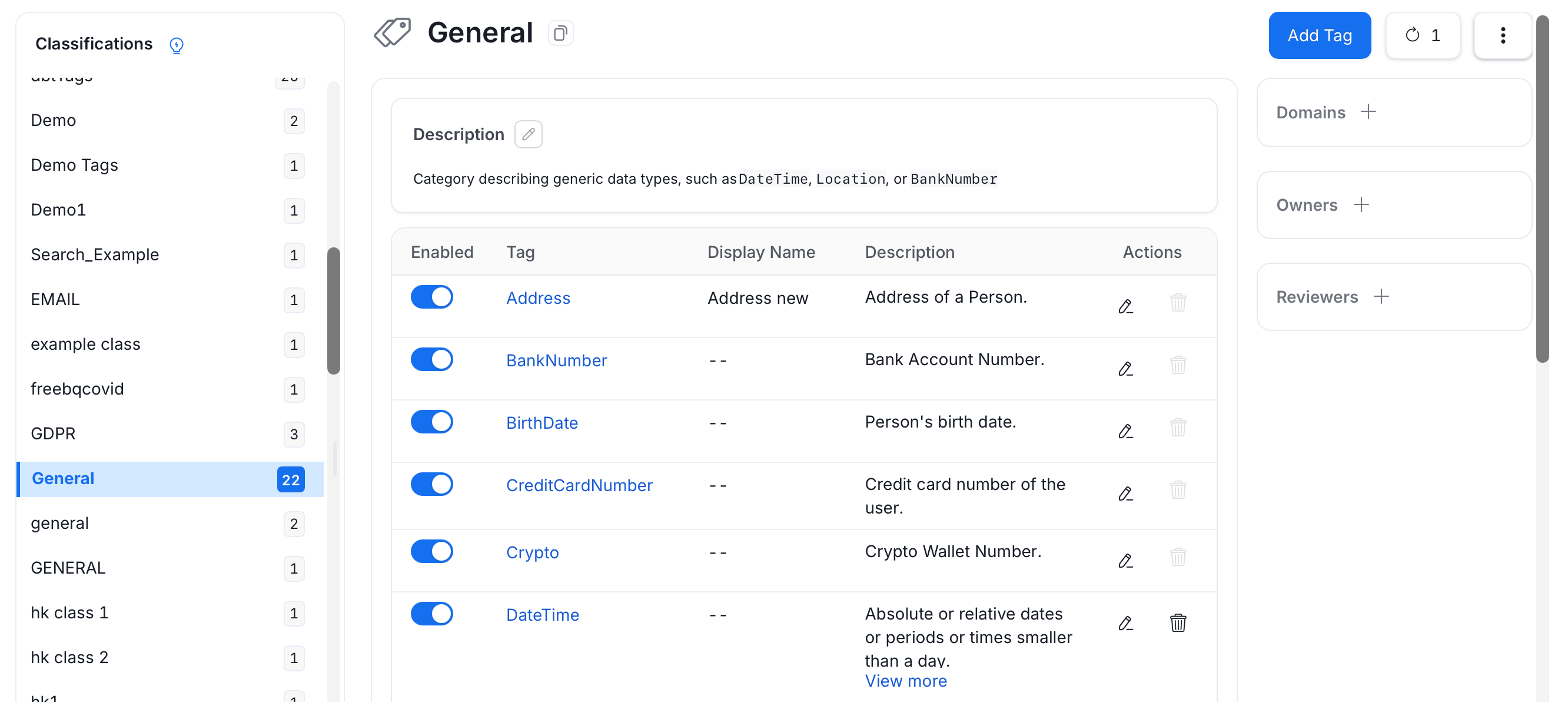Click the Address new display name
1568x702 pixels.
pyautogui.click(x=757, y=299)
